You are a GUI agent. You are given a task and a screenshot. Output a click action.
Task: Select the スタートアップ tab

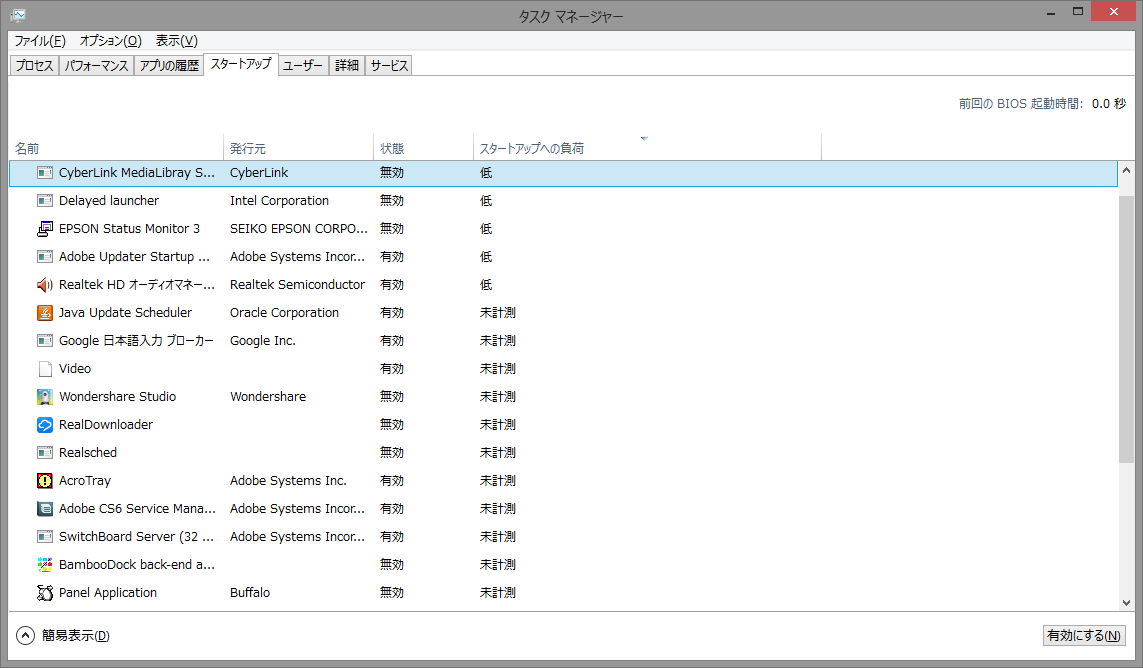click(241, 64)
